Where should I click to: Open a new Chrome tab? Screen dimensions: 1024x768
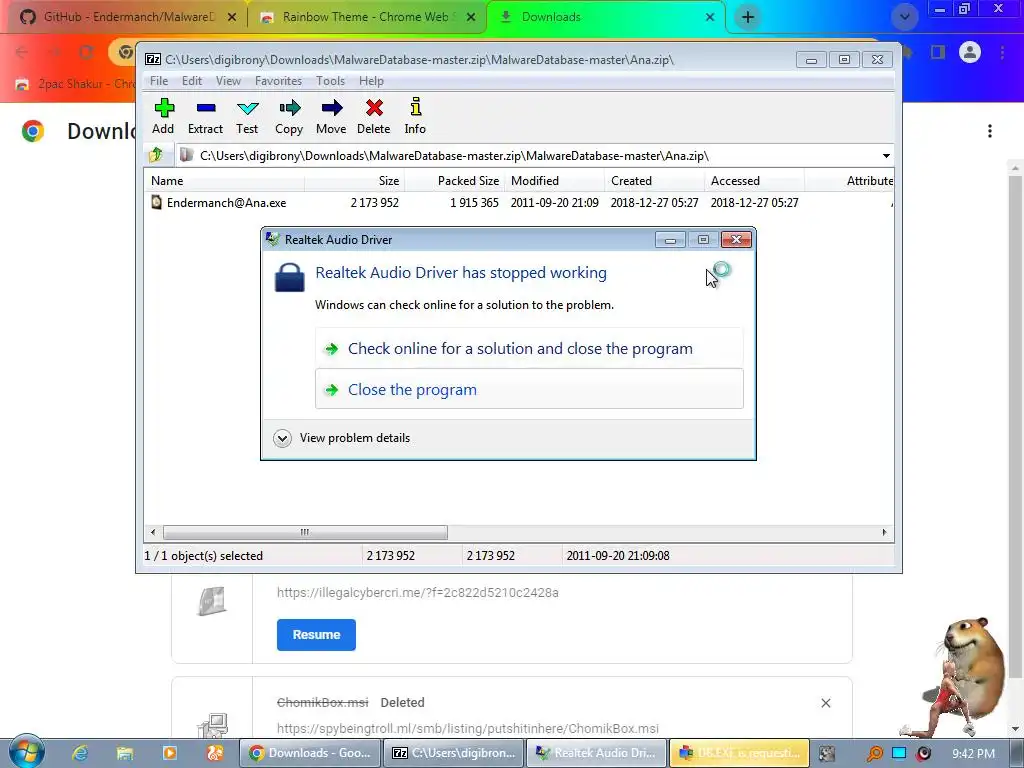pos(748,17)
